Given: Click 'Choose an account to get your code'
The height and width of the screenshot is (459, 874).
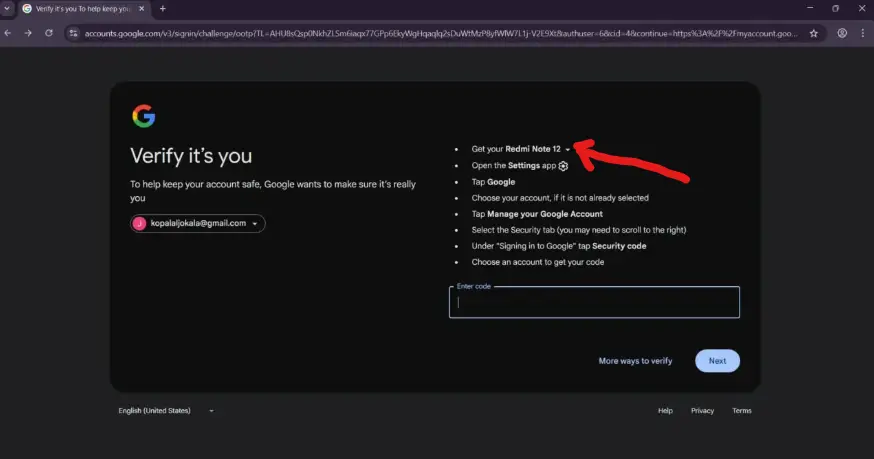Looking at the screenshot, I should click(537, 262).
